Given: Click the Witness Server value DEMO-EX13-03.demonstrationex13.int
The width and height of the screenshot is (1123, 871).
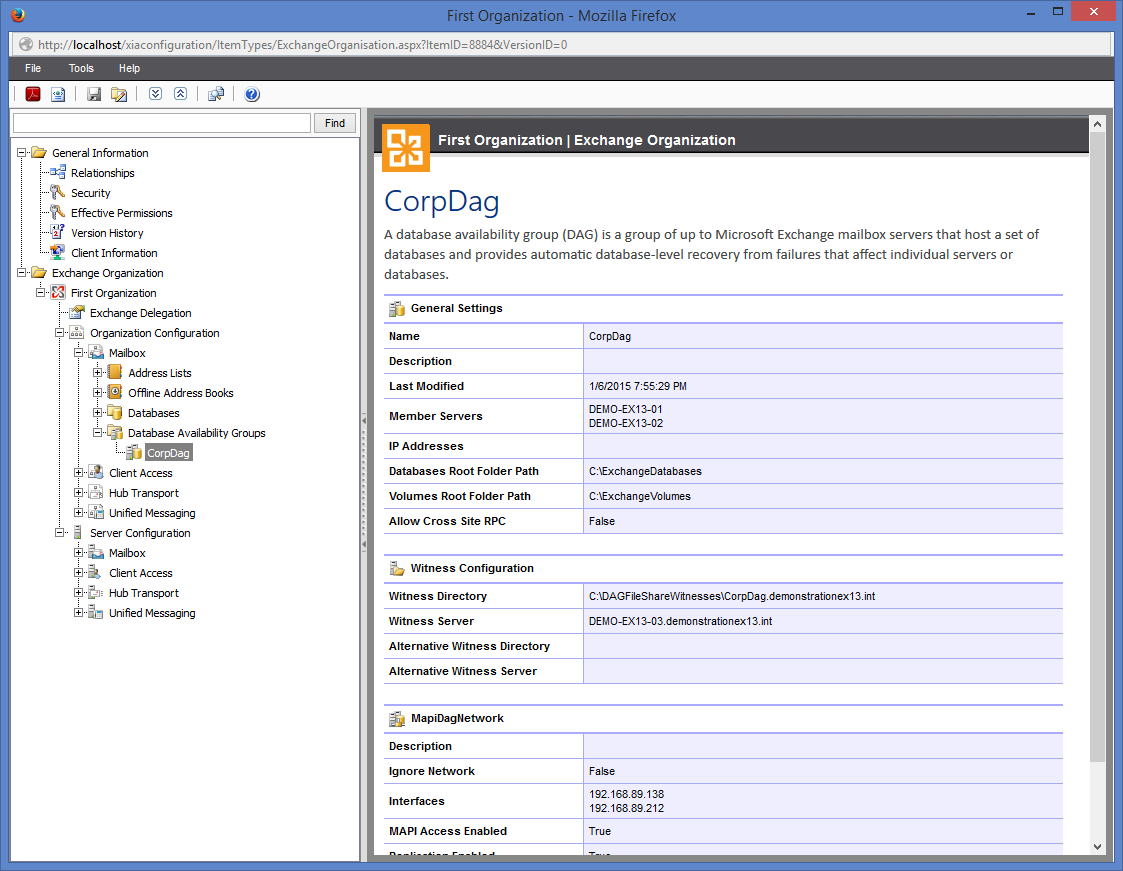Looking at the screenshot, I should pyautogui.click(x=680, y=621).
